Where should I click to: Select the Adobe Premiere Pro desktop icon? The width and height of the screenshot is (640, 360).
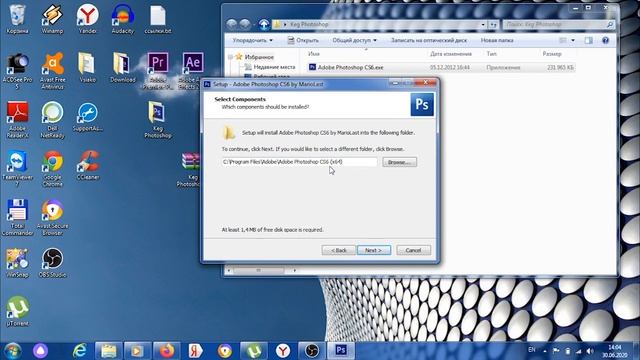click(158, 71)
